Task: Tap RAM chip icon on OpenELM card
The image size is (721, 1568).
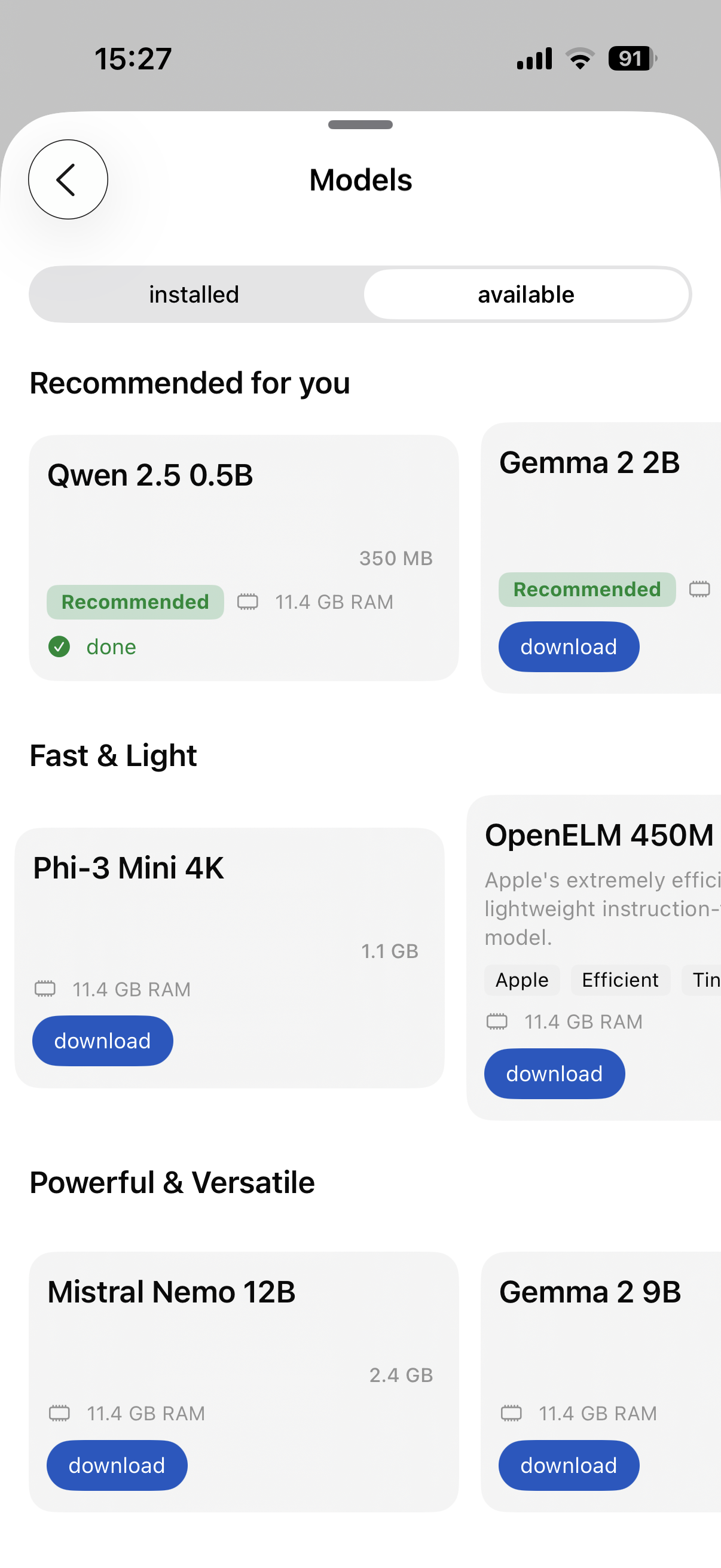Action: pyautogui.click(x=496, y=1021)
